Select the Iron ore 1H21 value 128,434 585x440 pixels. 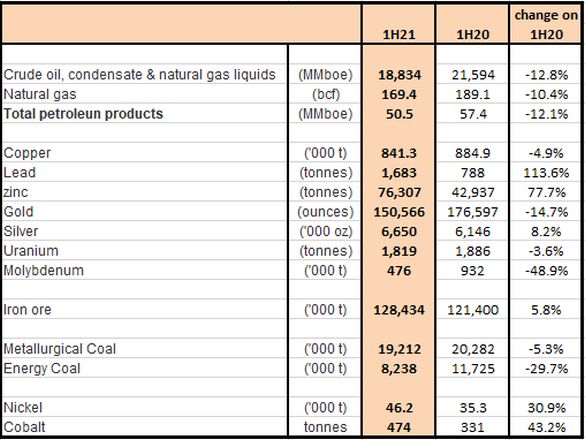point(398,309)
